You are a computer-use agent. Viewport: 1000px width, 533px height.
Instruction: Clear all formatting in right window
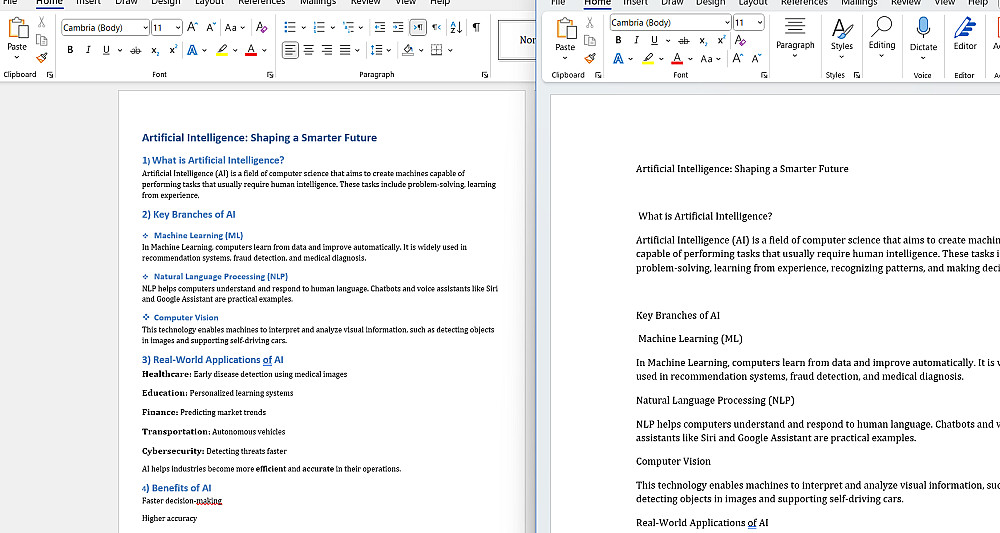(740, 40)
